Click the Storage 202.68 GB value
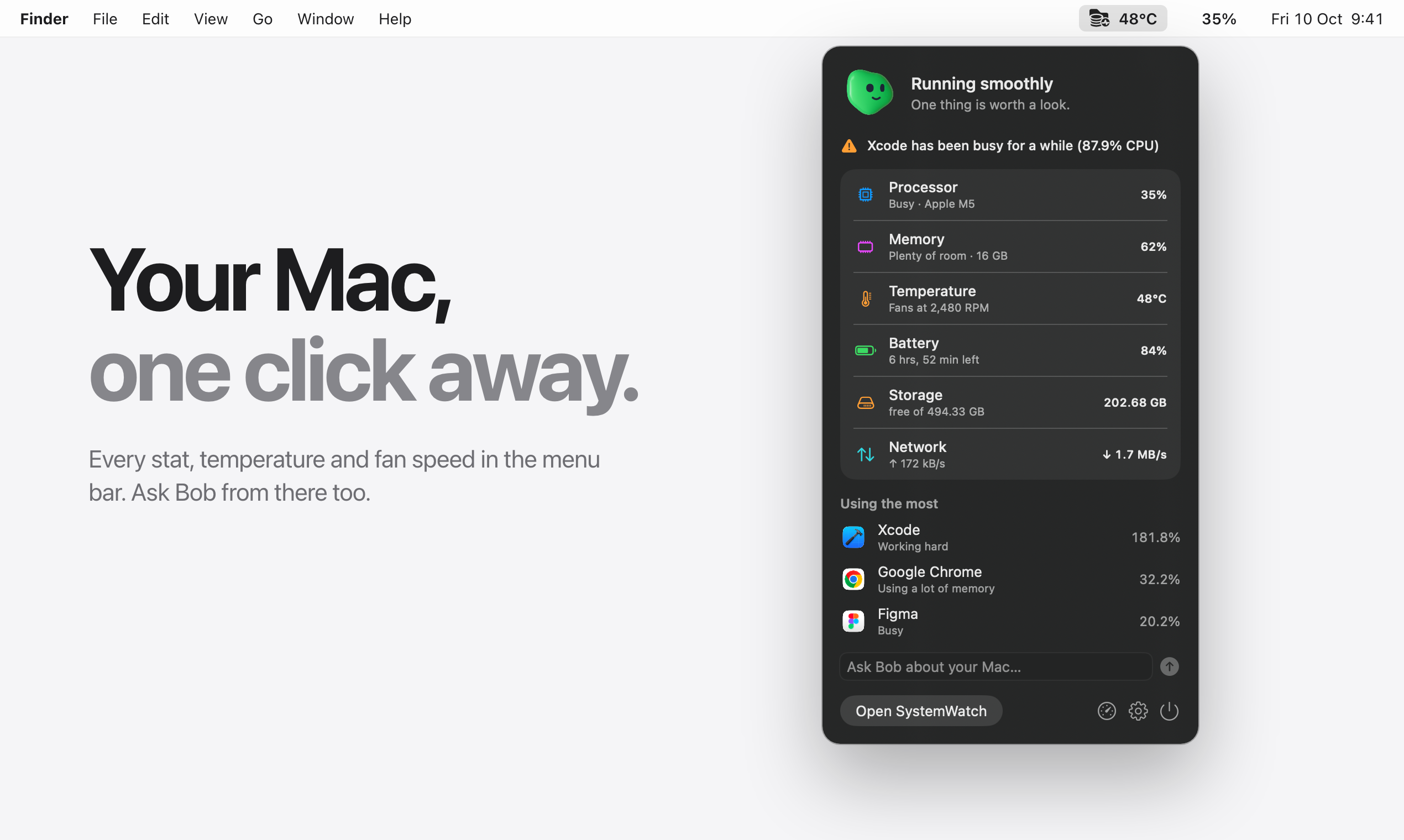 1134,403
